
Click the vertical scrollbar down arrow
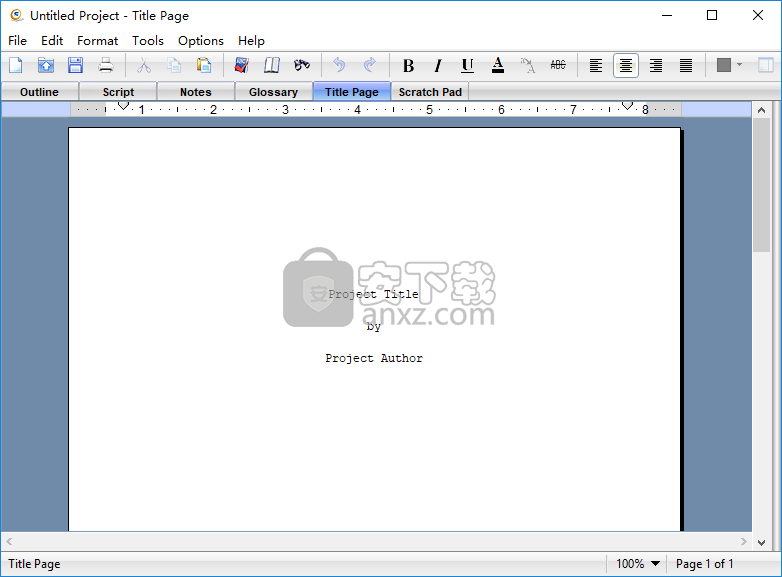tap(761, 543)
